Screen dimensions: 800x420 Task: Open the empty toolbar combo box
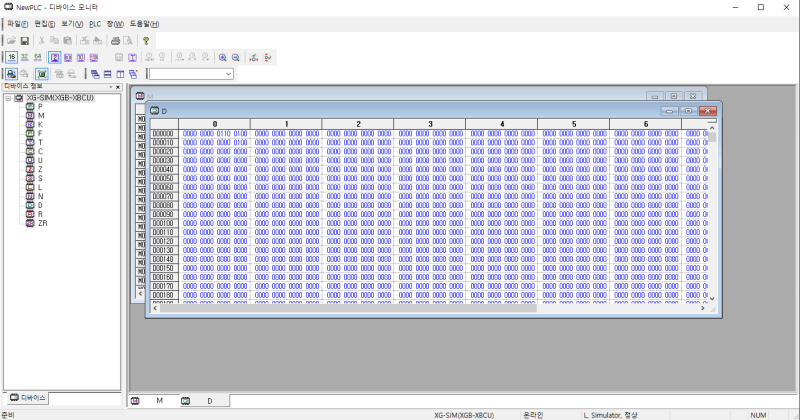[191, 74]
